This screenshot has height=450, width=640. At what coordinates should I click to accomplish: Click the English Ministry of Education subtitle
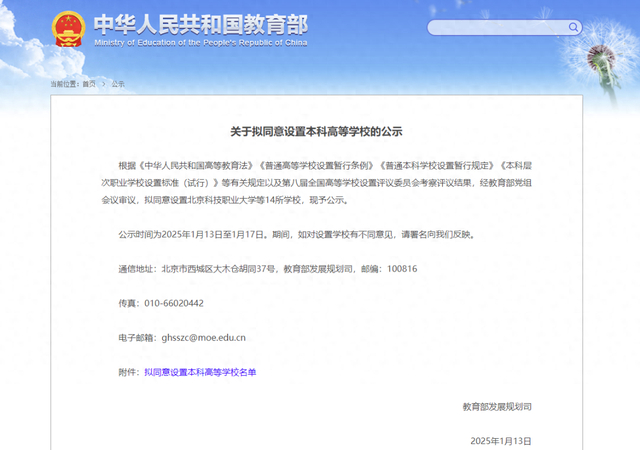[x=201, y=43]
